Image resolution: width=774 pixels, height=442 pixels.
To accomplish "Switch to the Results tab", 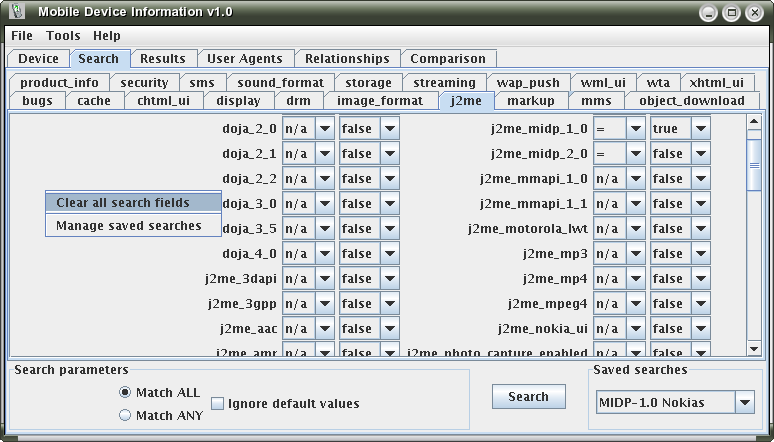I will click(162, 59).
